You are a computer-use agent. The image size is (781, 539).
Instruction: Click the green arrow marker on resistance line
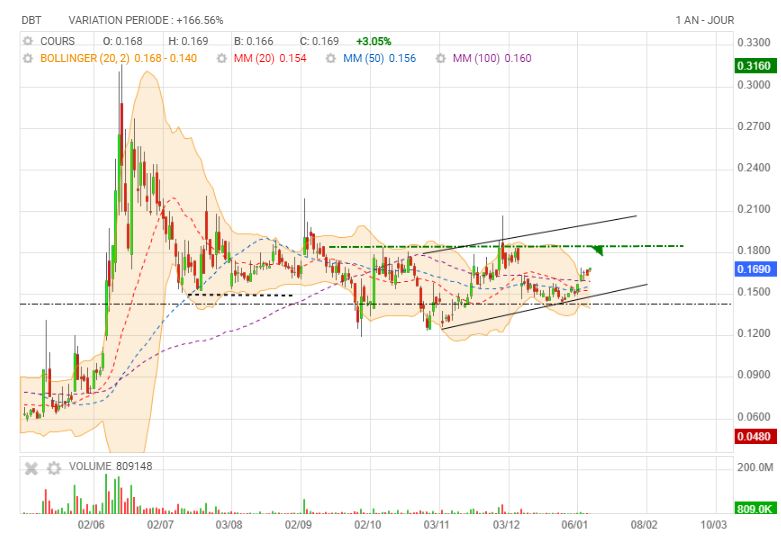(597, 250)
